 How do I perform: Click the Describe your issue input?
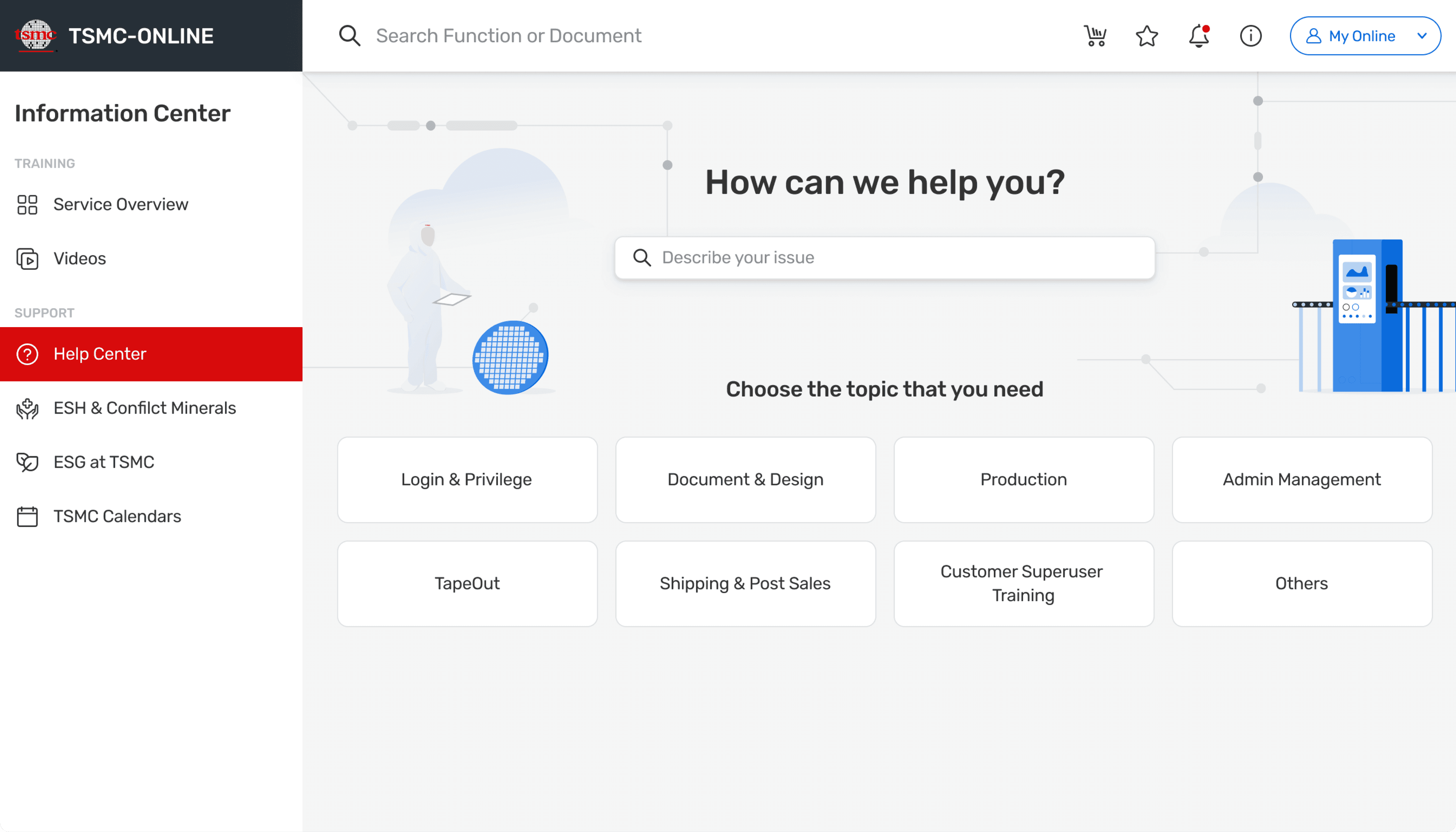[x=885, y=258]
